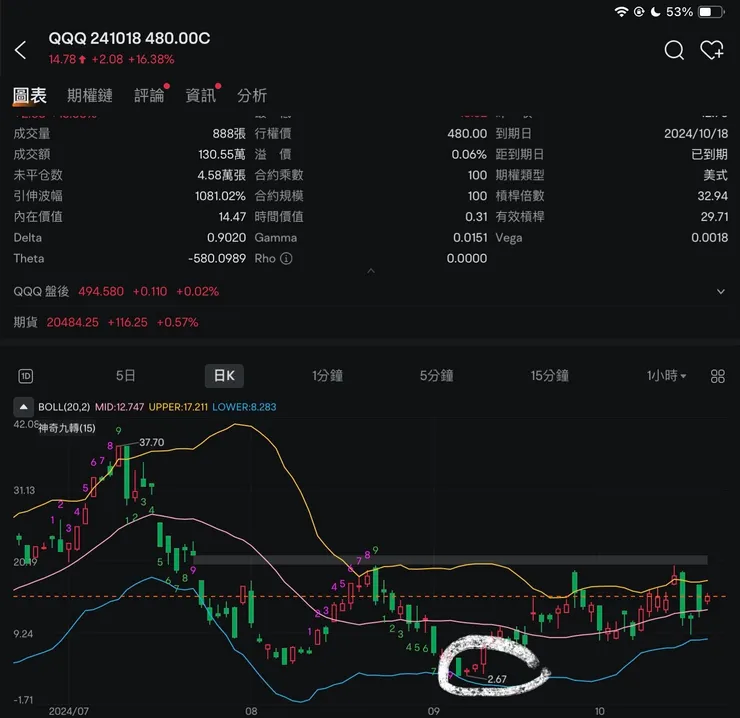Tap the 37.70 high price marker

[151, 442]
